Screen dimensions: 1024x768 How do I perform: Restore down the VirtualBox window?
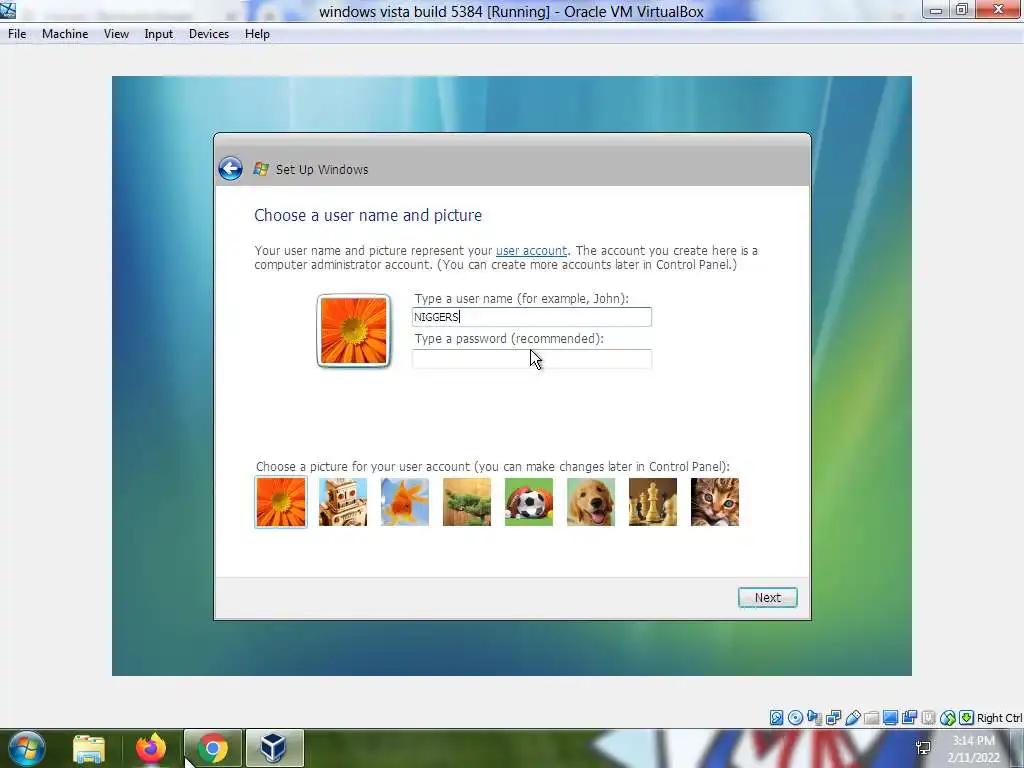point(961,10)
